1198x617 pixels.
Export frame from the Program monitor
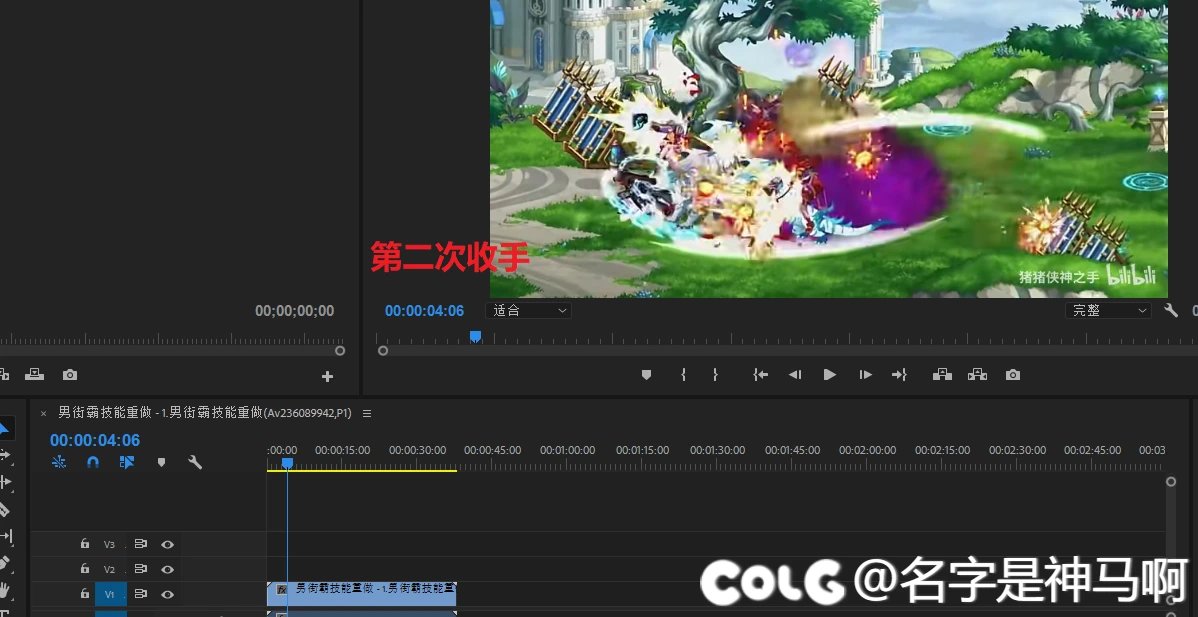(x=1012, y=374)
